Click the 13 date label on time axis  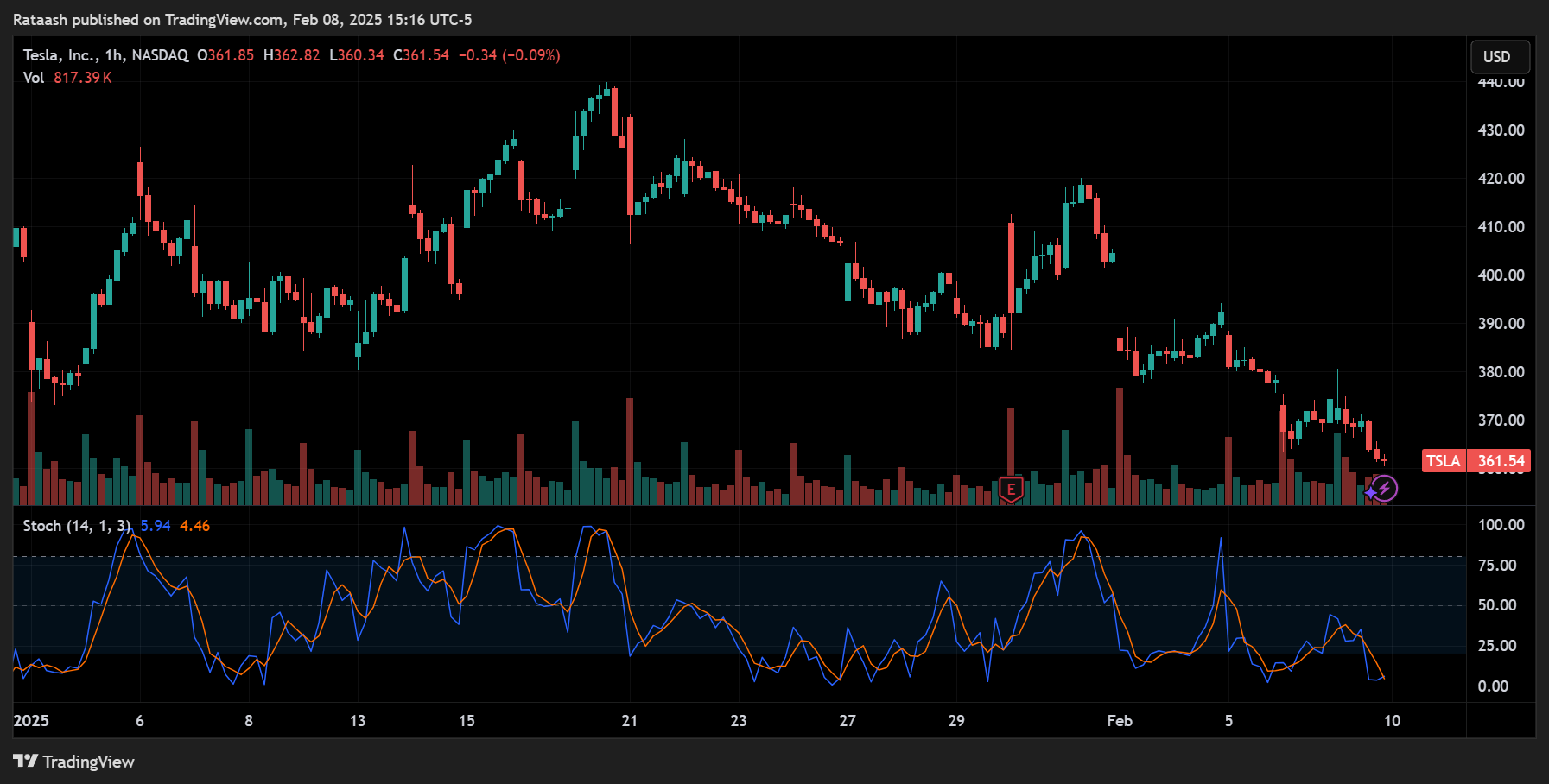[x=358, y=721]
